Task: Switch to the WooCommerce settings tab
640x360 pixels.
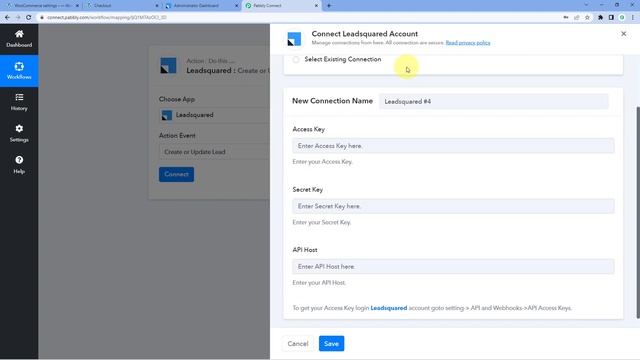Action: click(x=42, y=6)
